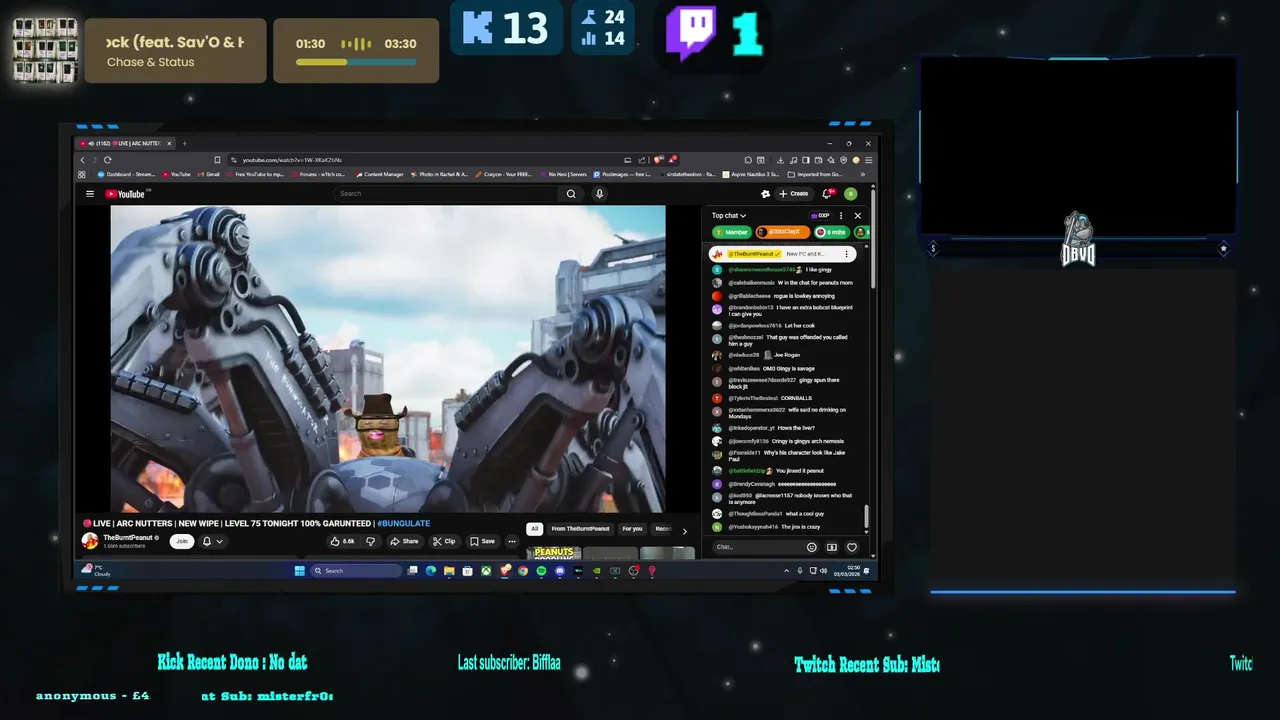This screenshot has height=720, width=1280.
Task: Switch to the LIVE ARC NUTTERS browser tab
Action: click(127, 143)
